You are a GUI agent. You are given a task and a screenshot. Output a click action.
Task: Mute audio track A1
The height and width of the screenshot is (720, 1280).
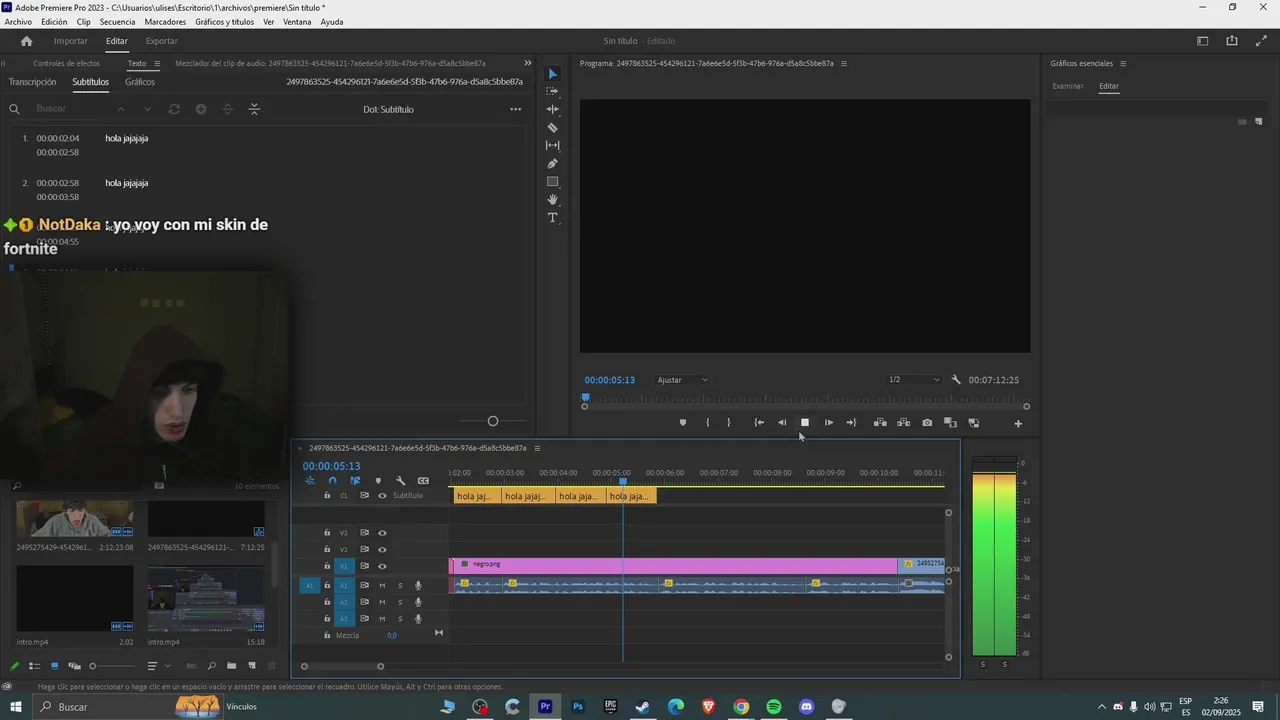tap(382, 586)
